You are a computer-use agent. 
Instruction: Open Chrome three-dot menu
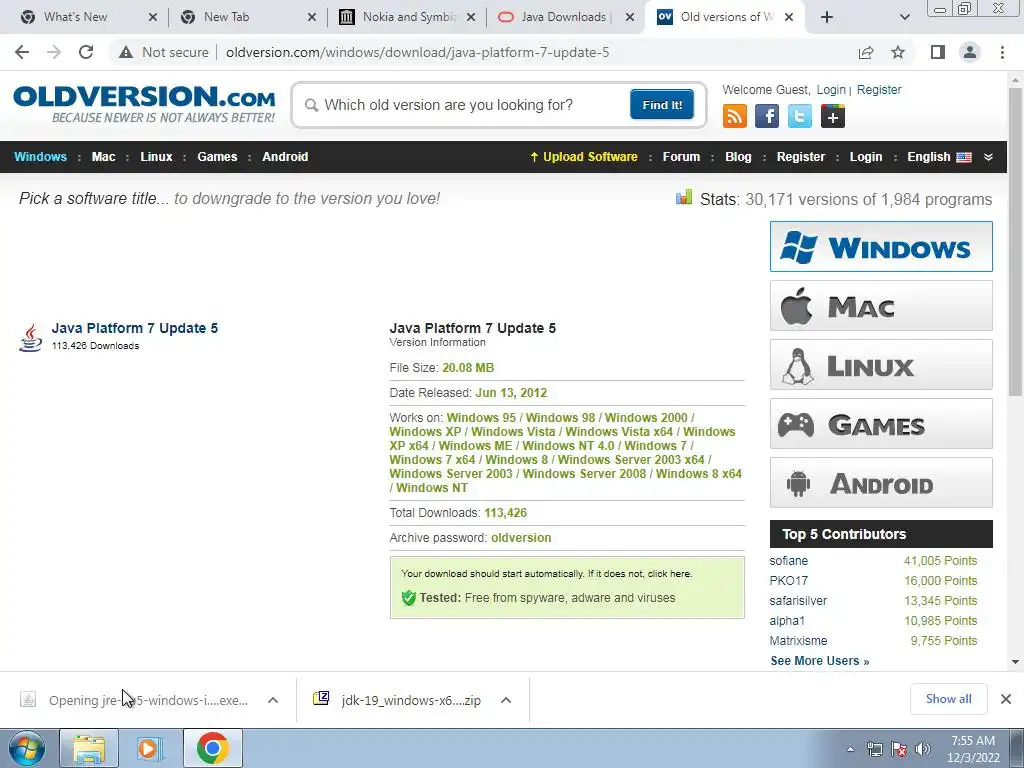coord(1002,52)
